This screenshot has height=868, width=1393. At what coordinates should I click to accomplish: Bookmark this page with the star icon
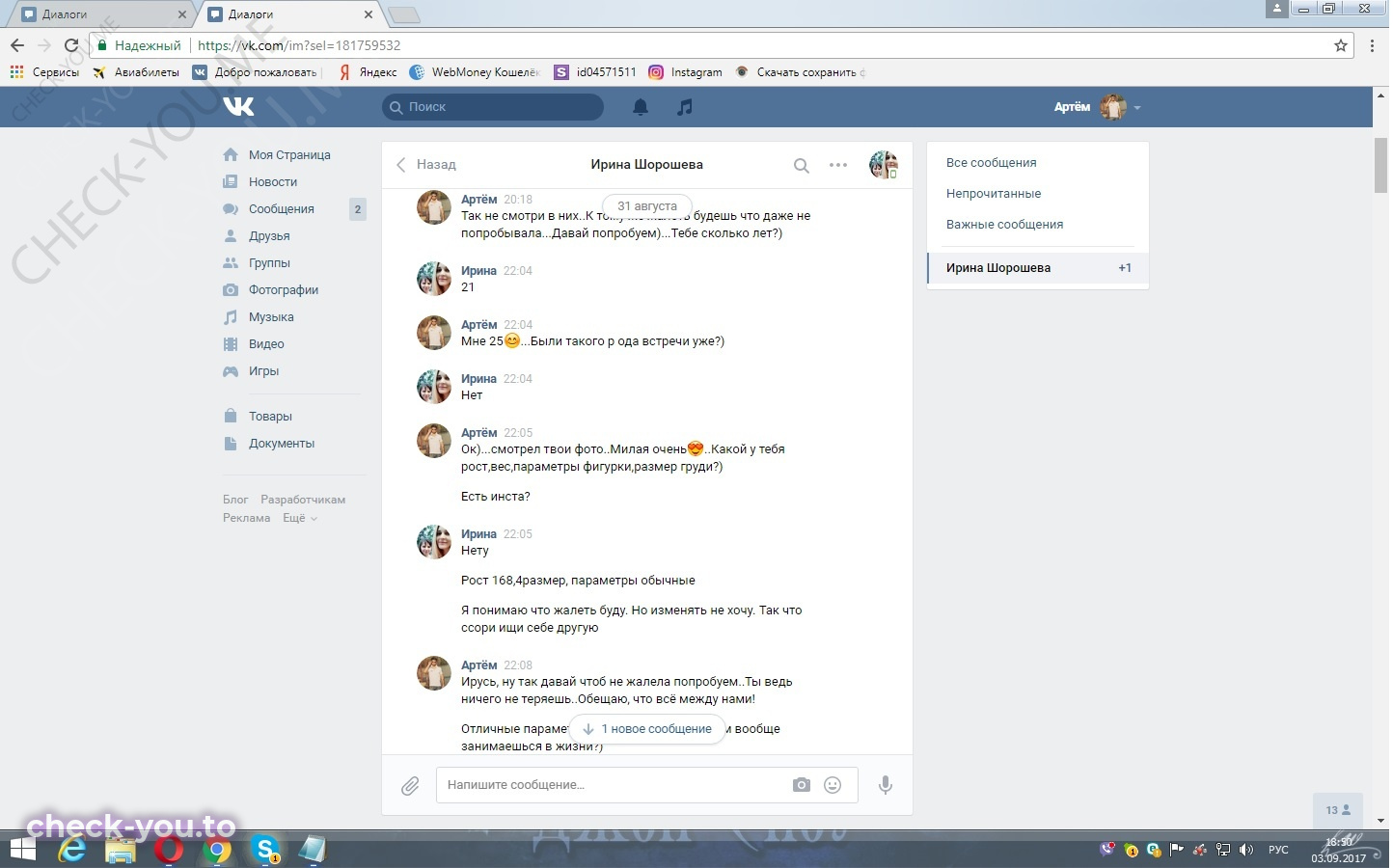tap(1341, 45)
